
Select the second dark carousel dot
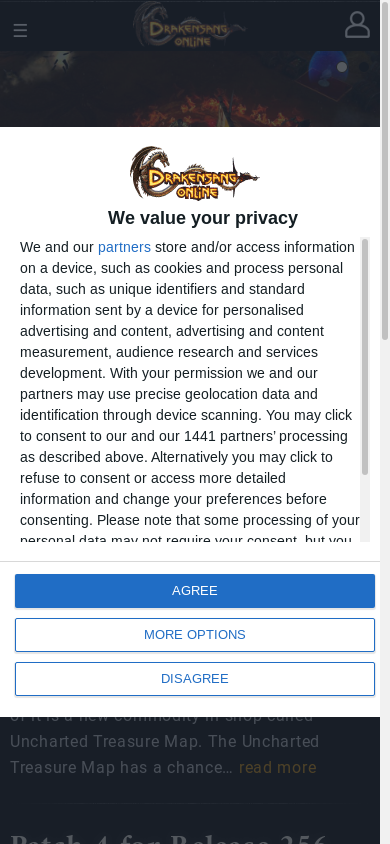pos(364,67)
